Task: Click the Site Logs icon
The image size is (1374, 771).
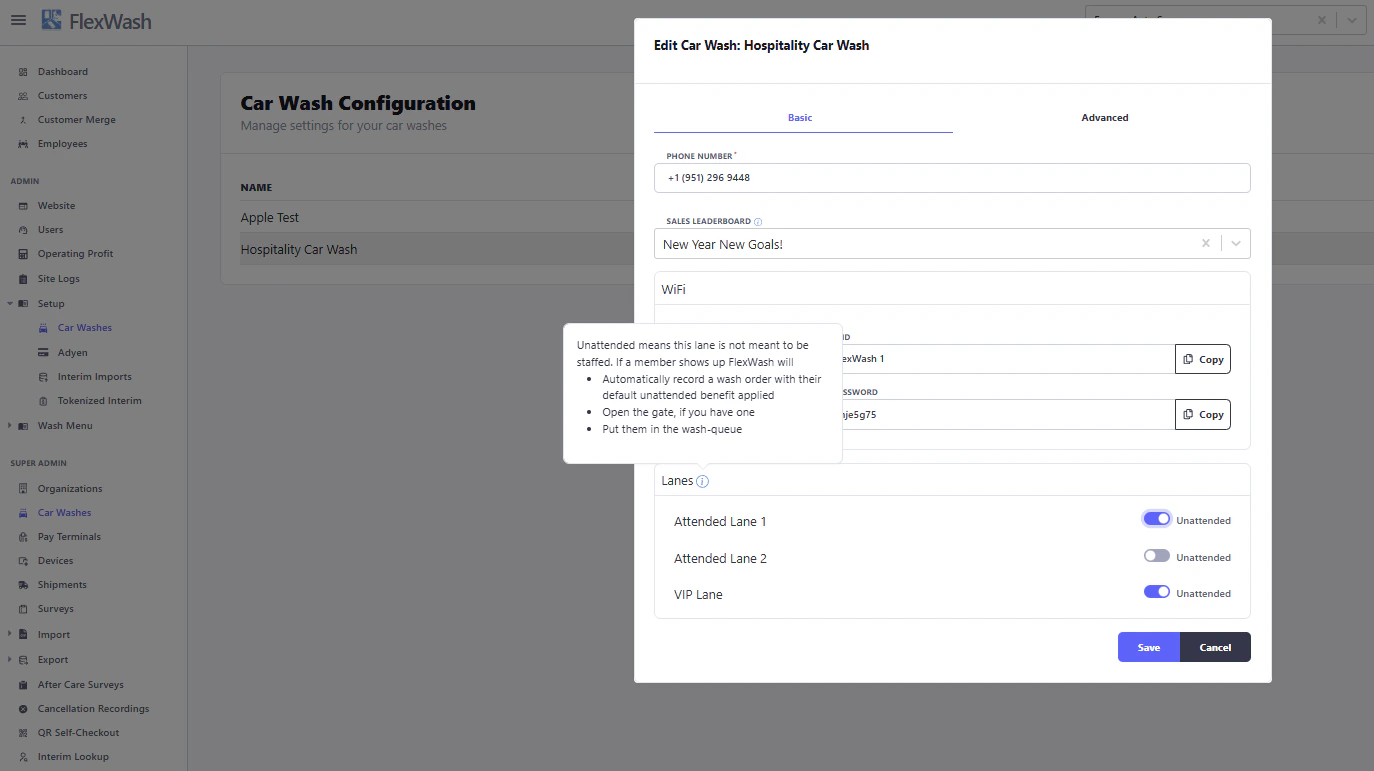Action: click(x=23, y=279)
